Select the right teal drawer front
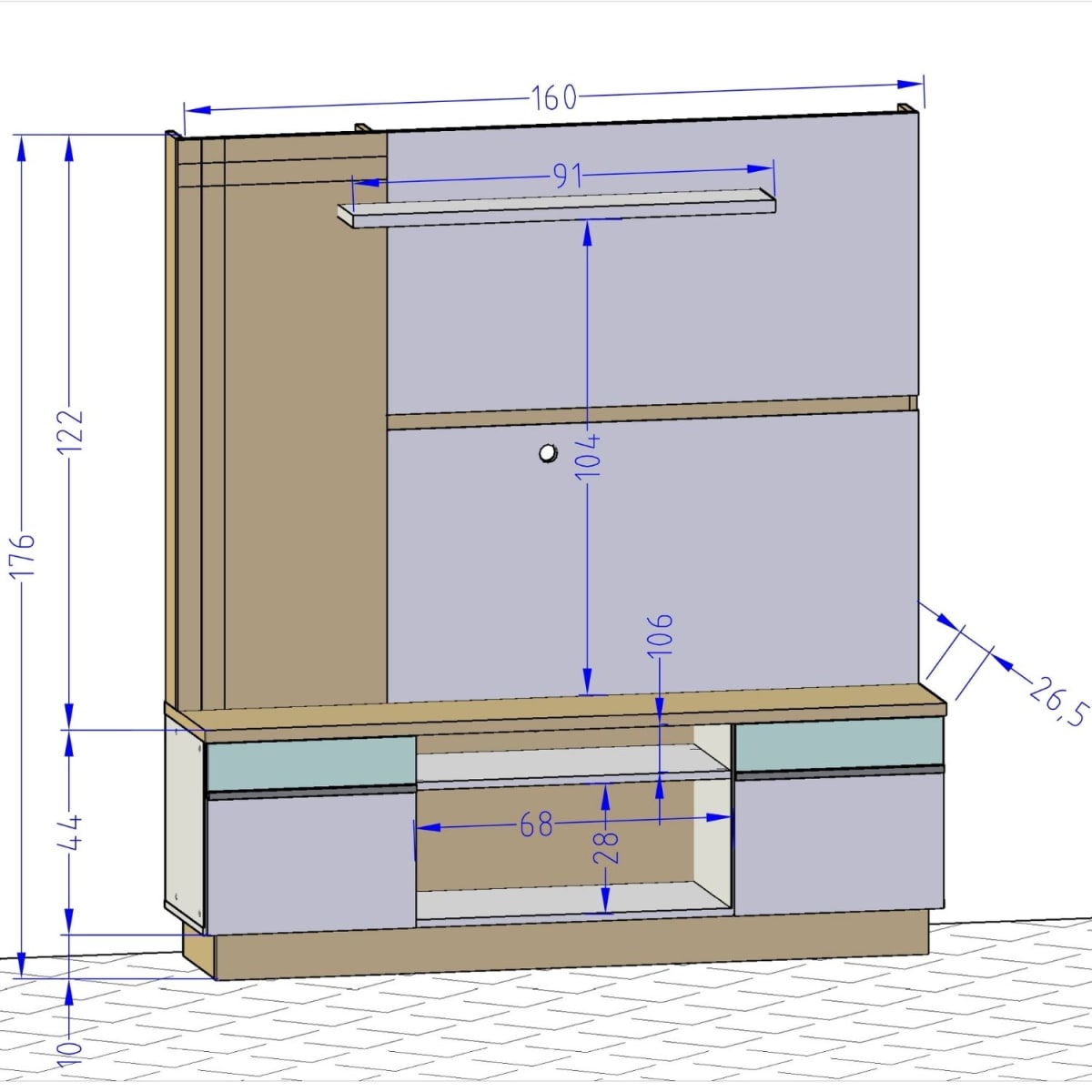 (x=839, y=745)
